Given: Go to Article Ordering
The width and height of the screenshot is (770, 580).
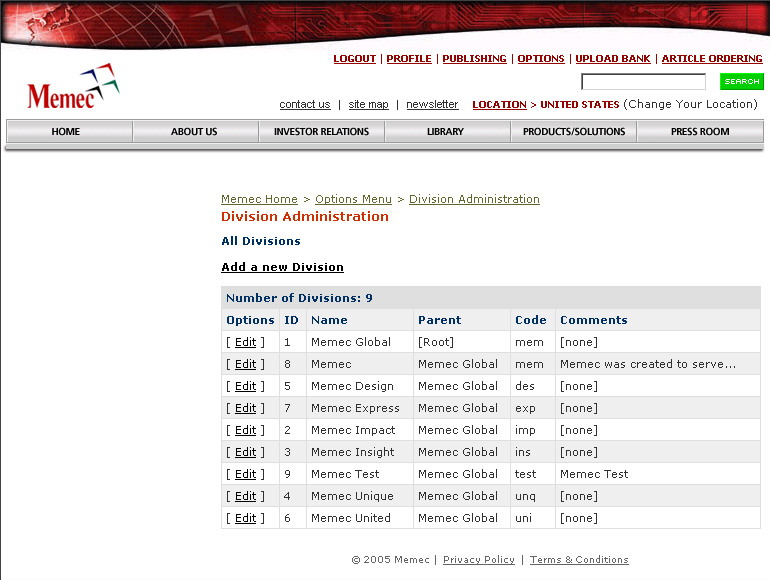Looking at the screenshot, I should point(712,59).
